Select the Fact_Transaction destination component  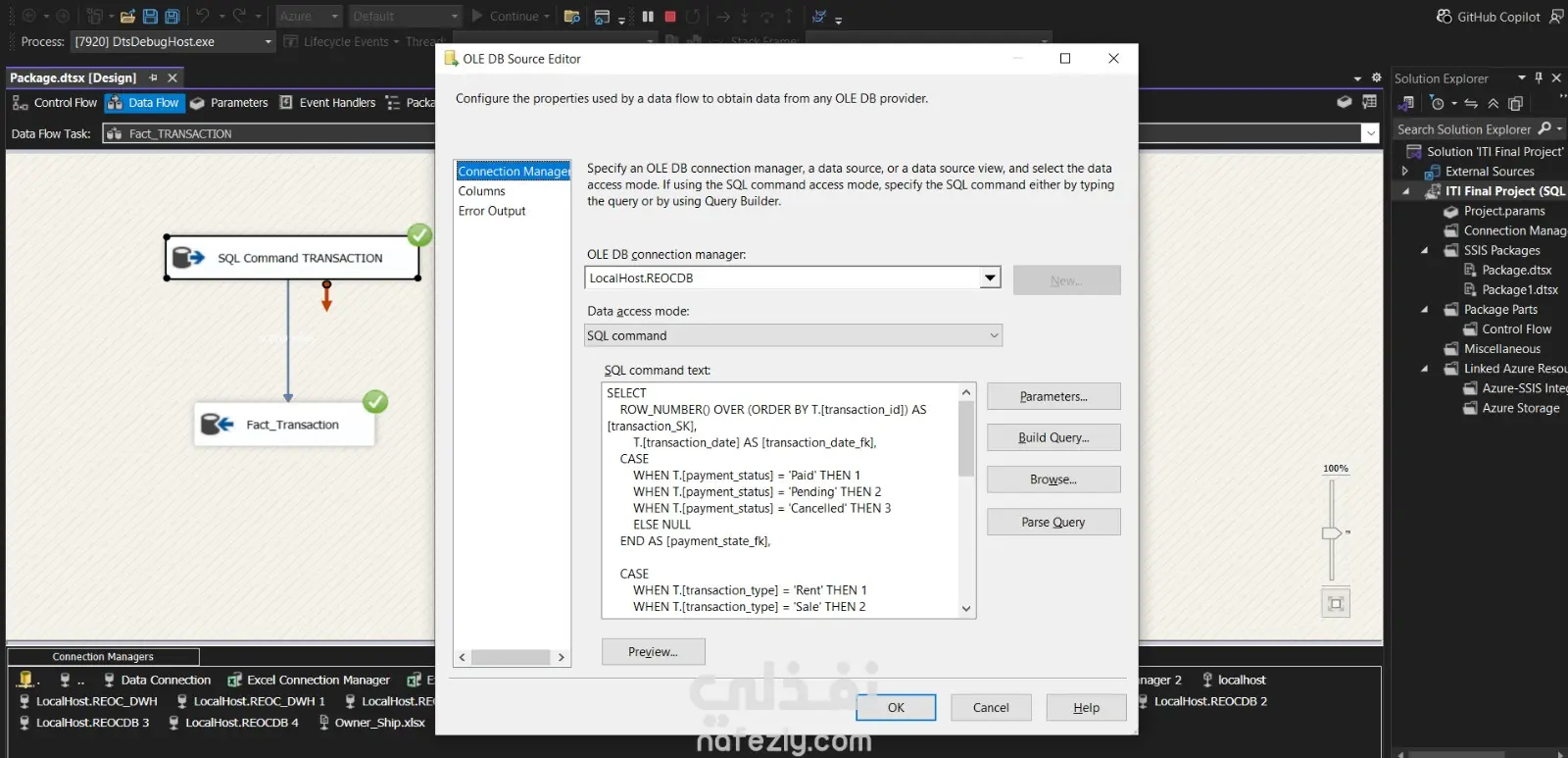[284, 425]
